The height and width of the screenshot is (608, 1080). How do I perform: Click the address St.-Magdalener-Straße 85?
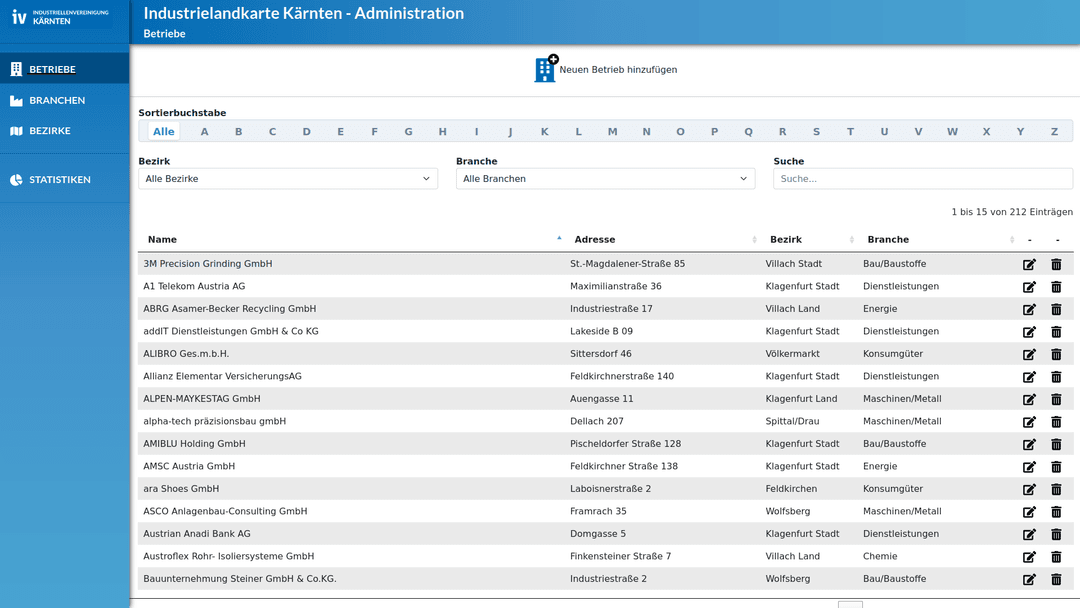[627, 264]
